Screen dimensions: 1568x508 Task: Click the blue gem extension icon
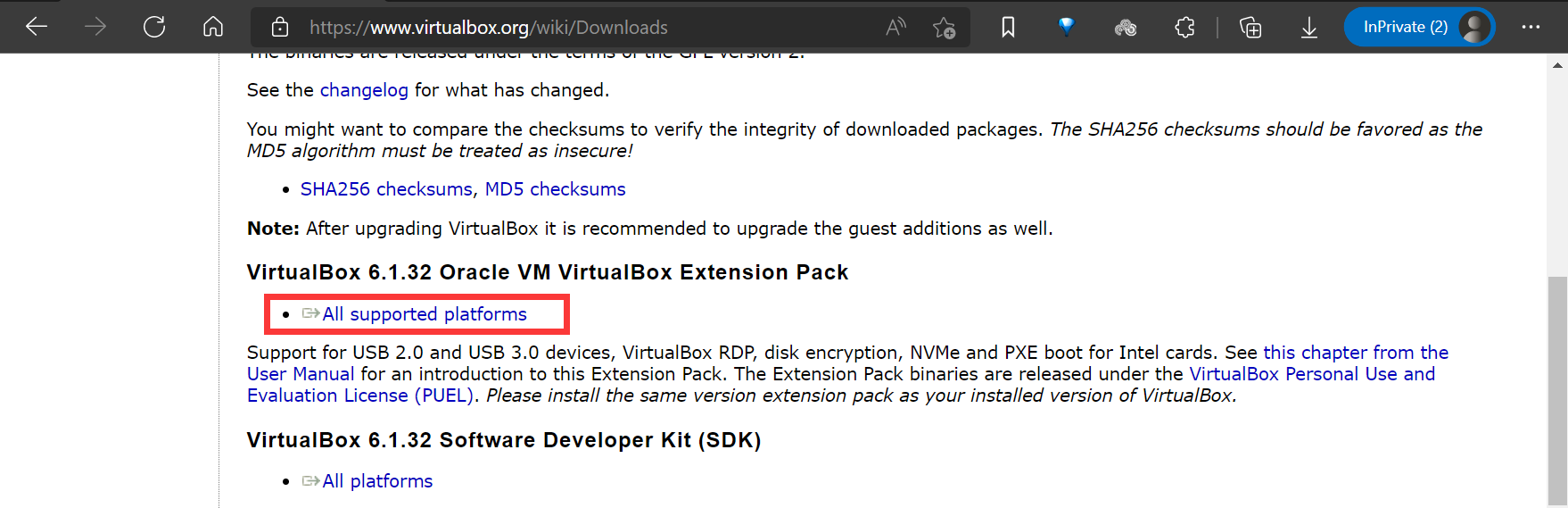click(x=1066, y=27)
